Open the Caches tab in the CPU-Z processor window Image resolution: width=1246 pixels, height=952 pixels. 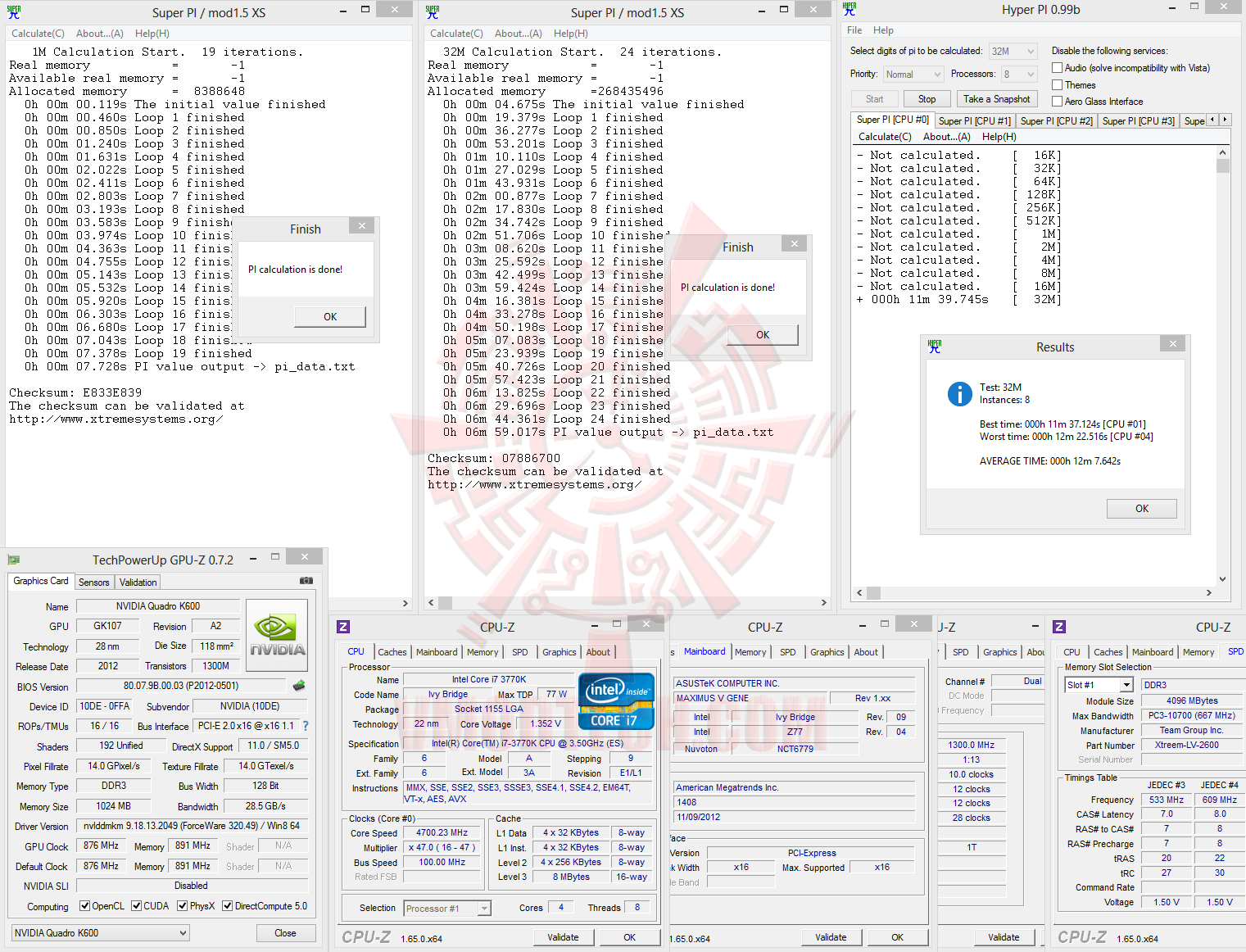point(392,652)
